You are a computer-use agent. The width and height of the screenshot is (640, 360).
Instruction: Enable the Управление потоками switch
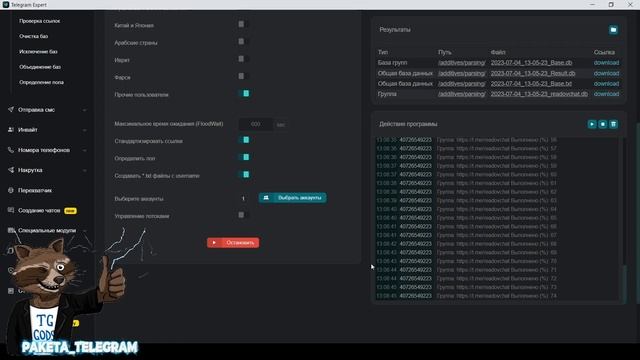tap(243, 215)
